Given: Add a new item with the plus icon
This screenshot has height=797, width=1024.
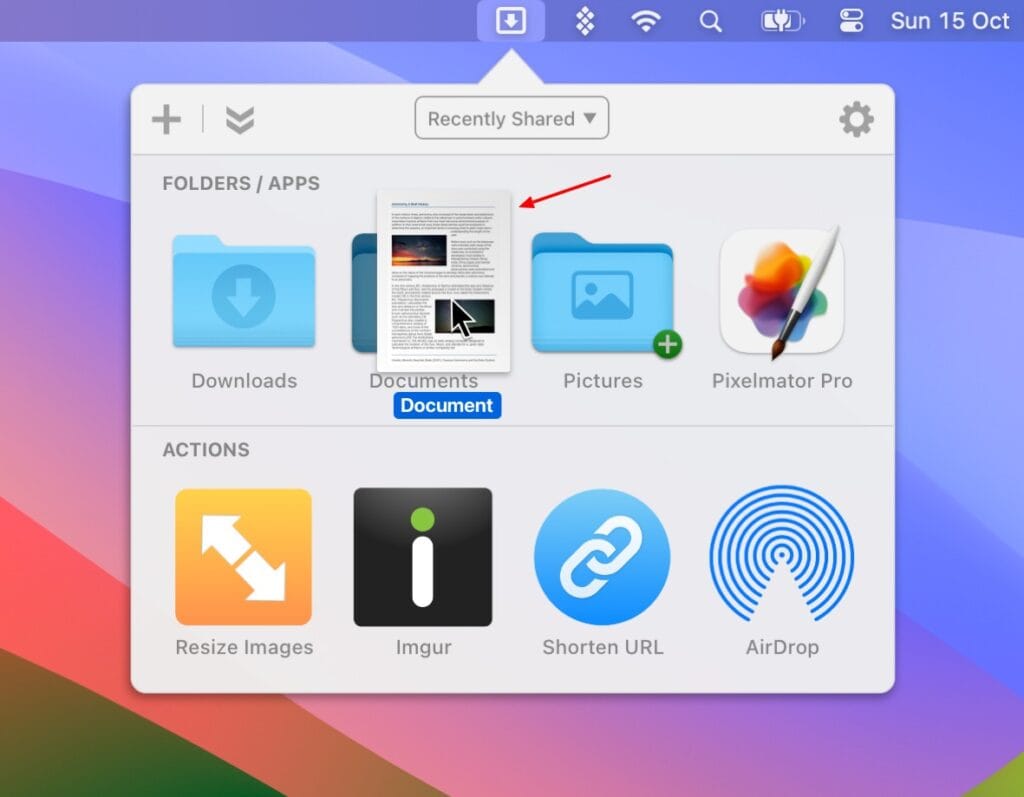Looking at the screenshot, I should point(166,118).
